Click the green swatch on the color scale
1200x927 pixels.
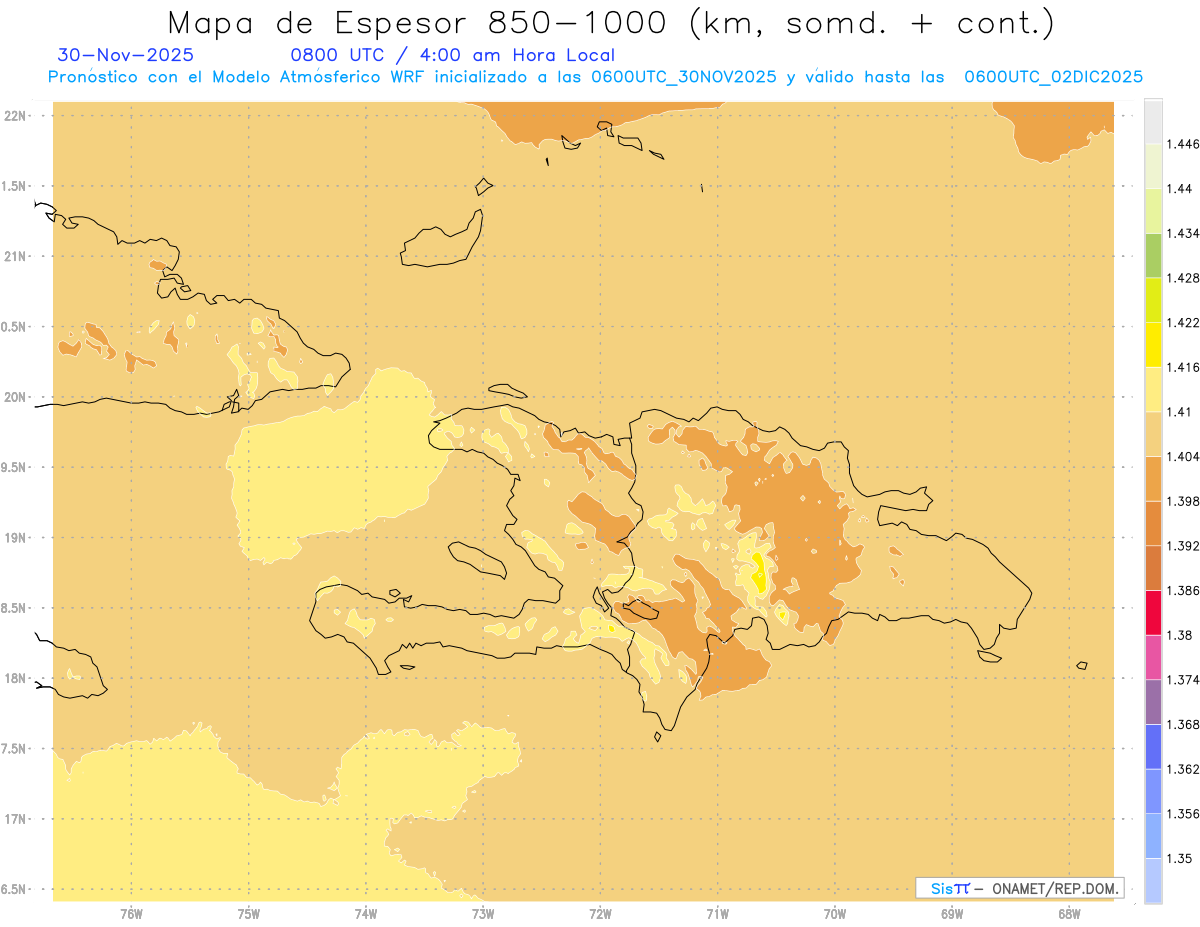(1153, 255)
